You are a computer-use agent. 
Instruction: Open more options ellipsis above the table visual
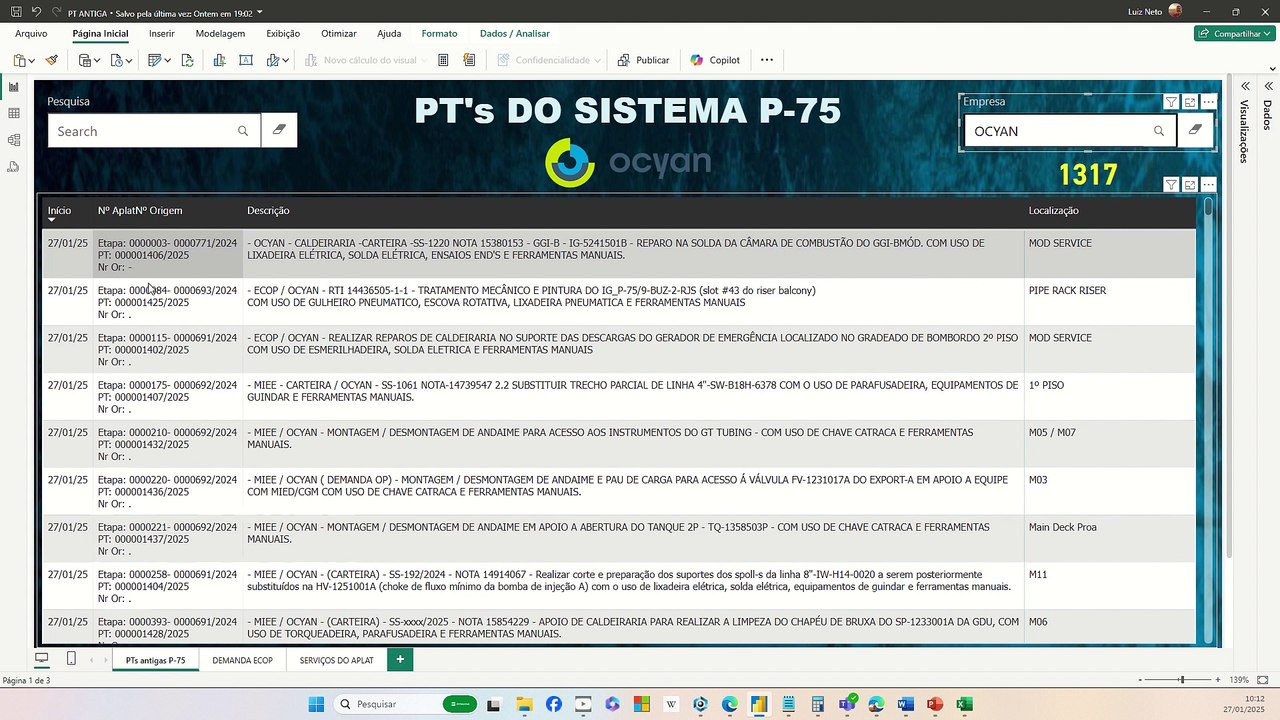point(1209,185)
